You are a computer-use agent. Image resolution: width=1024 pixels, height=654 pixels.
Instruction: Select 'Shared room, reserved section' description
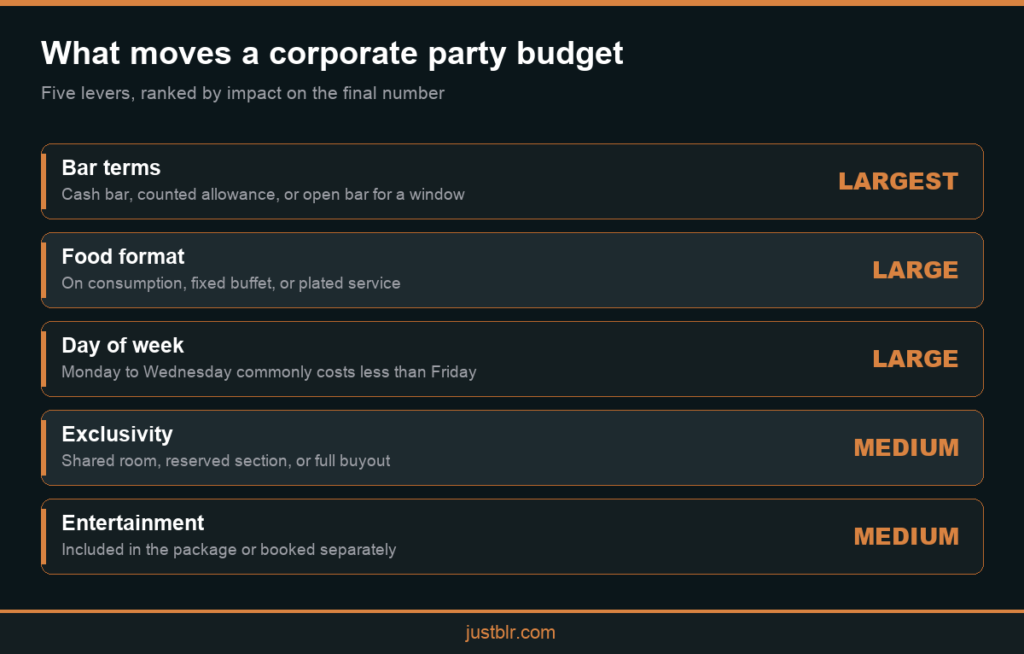226,461
